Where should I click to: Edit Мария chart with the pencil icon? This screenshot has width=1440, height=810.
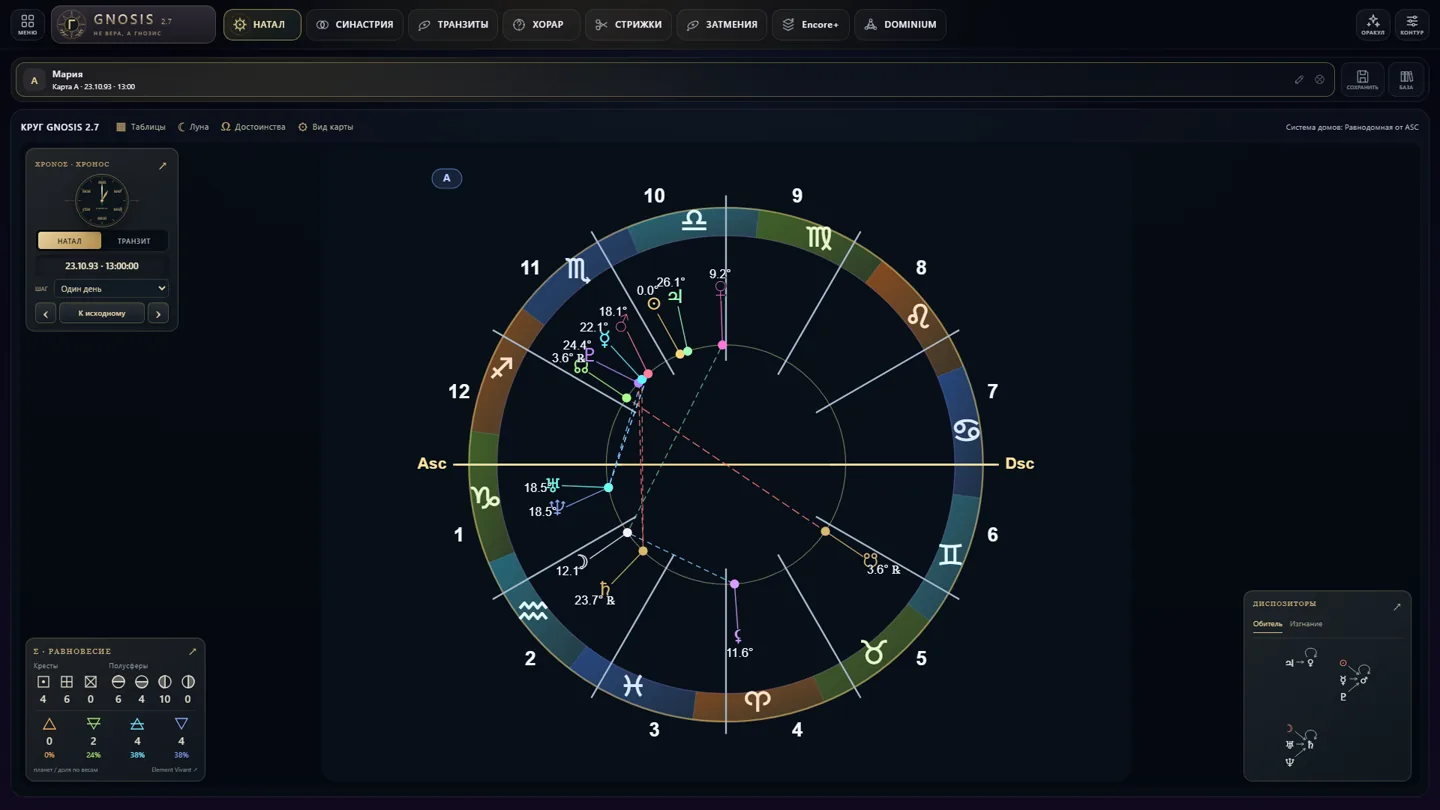(x=1299, y=80)
